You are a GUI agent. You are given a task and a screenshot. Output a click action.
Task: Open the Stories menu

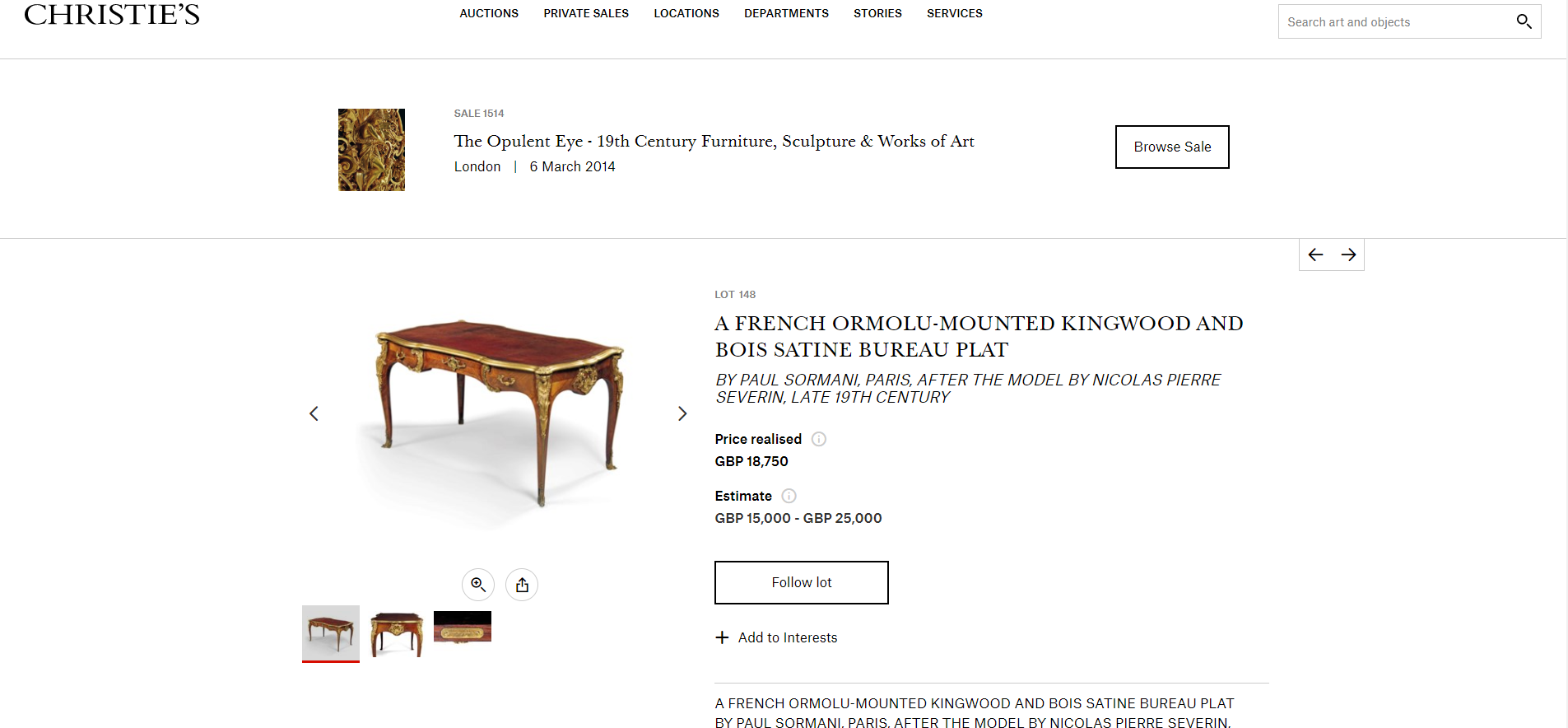click(877, 13)
